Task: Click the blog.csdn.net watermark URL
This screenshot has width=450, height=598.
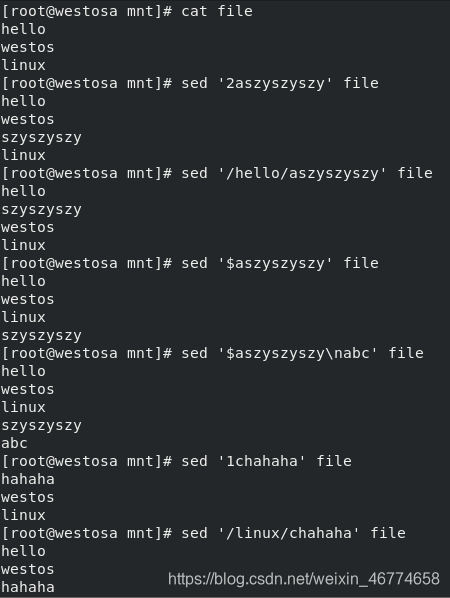Action: pyautogui.click(x=304, y=579)
